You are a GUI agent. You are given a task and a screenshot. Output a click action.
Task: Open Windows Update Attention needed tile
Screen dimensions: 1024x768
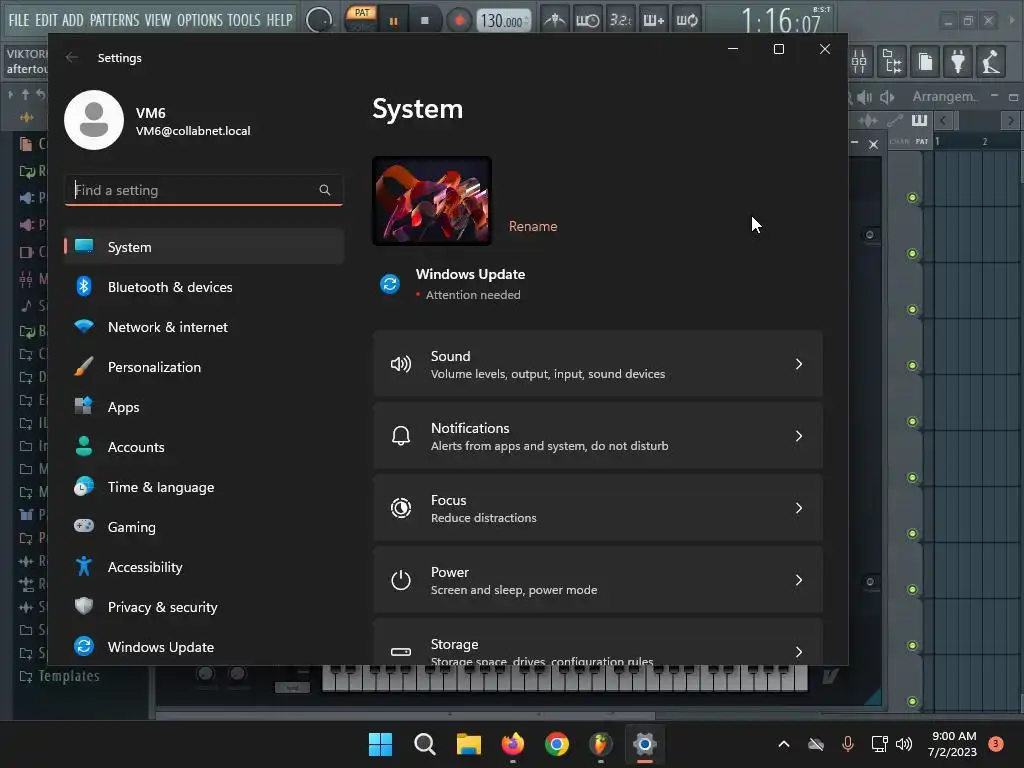pos(453,284)
